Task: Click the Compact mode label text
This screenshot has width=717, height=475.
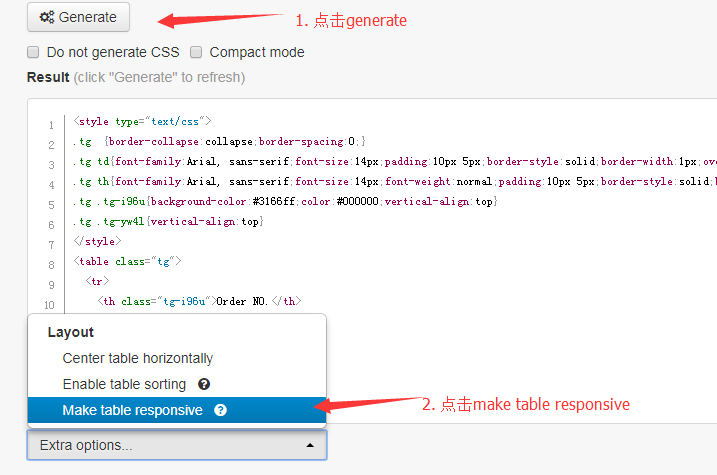Action: click(x=257, y=52)
